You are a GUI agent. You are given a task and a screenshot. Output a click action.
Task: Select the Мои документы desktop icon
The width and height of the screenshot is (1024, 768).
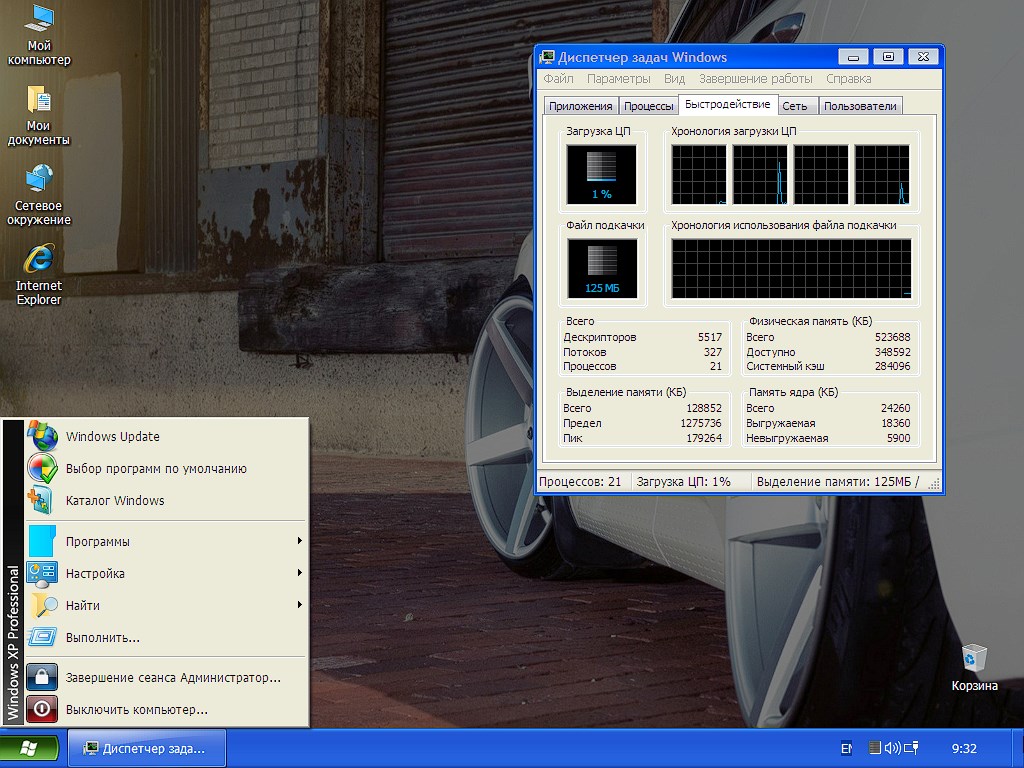[39, 100]
